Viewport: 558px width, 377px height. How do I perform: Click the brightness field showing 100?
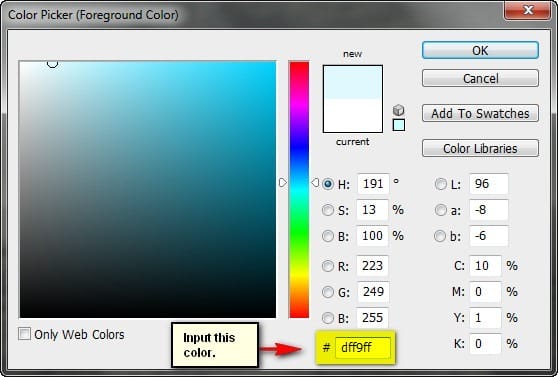click(x=372, y=236)
